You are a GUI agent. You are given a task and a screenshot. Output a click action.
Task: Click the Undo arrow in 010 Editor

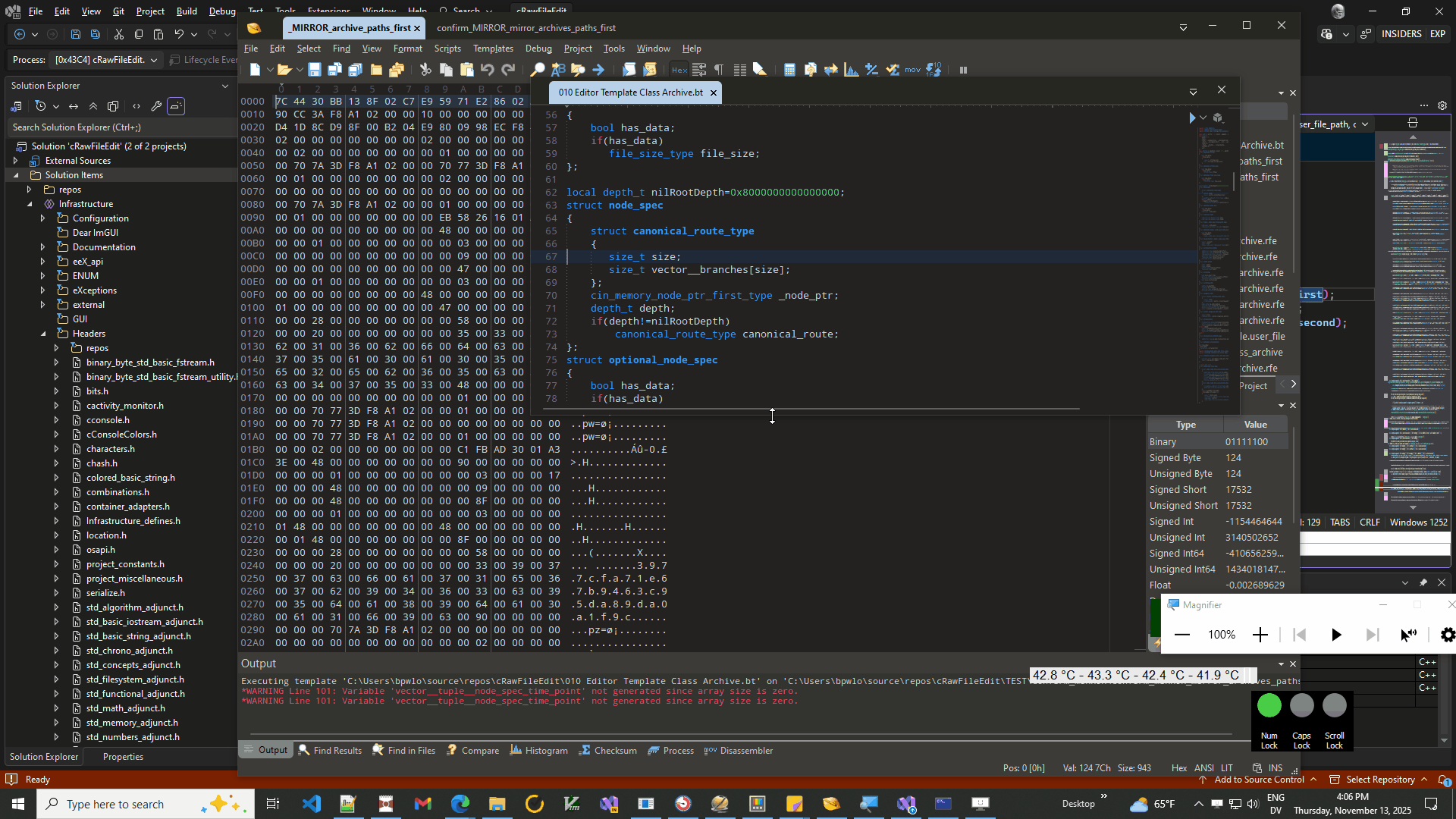[488, 70]
